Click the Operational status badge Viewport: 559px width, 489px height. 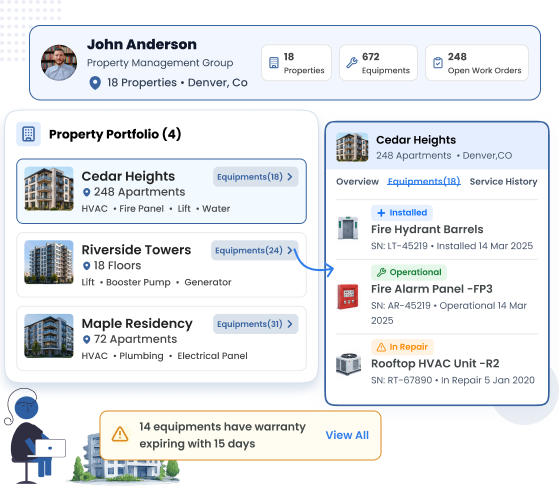coord(409,273)
